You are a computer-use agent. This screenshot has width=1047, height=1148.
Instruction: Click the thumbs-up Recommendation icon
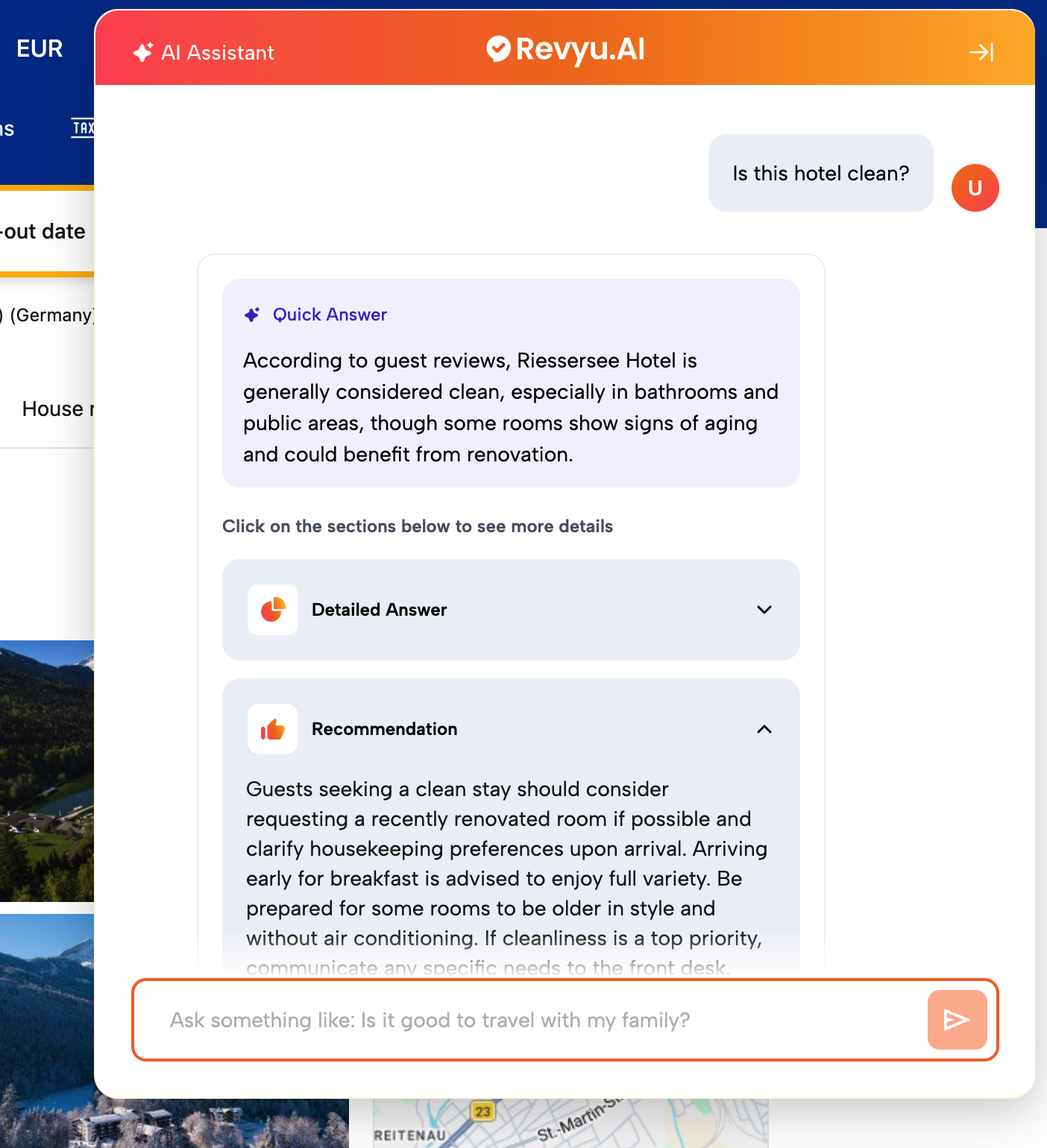(x=273, y=729)
